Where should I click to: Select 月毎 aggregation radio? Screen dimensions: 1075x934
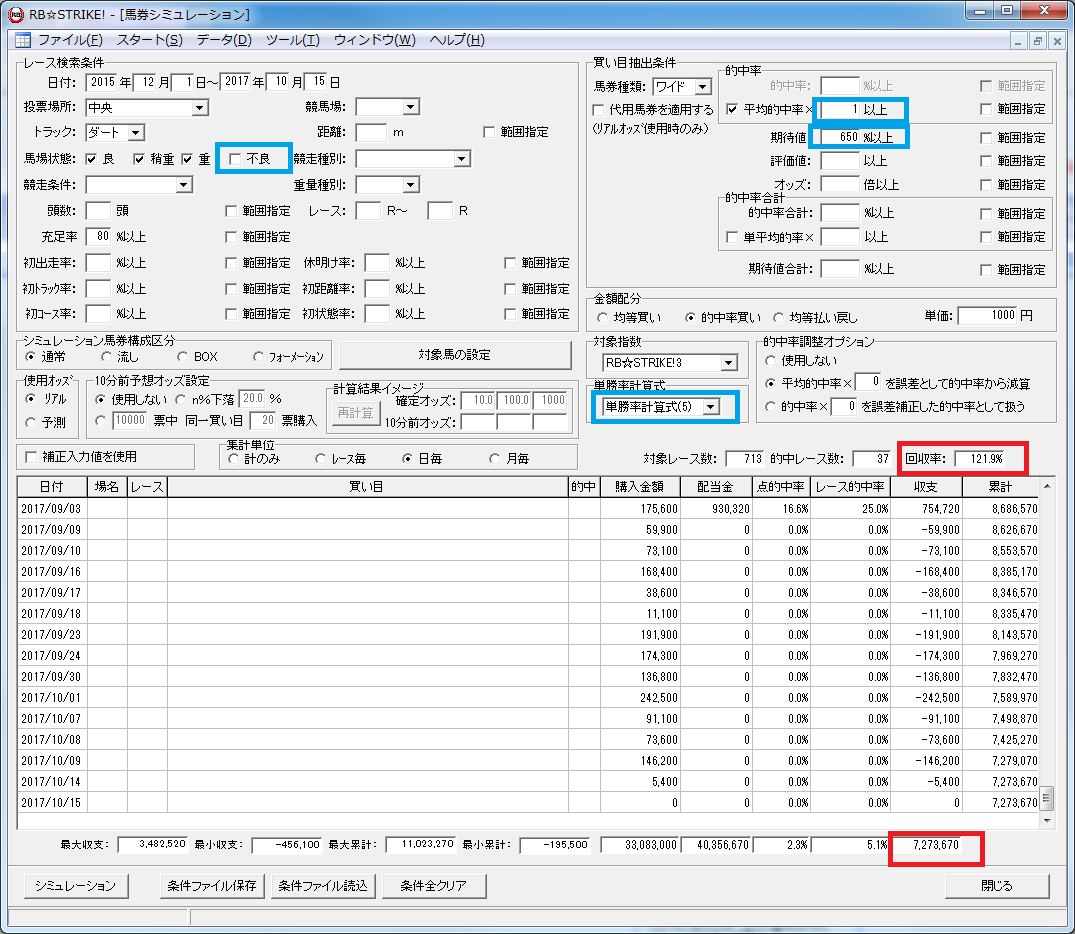pos(494,459)
